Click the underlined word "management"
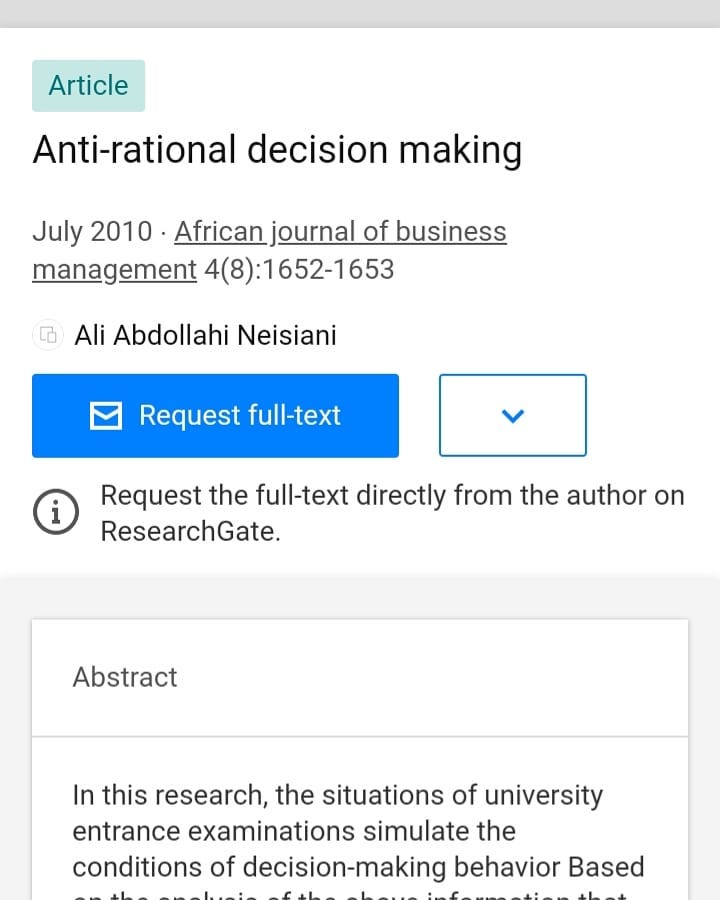This screenshot has width=720, height=900. (x=114, y=270)
